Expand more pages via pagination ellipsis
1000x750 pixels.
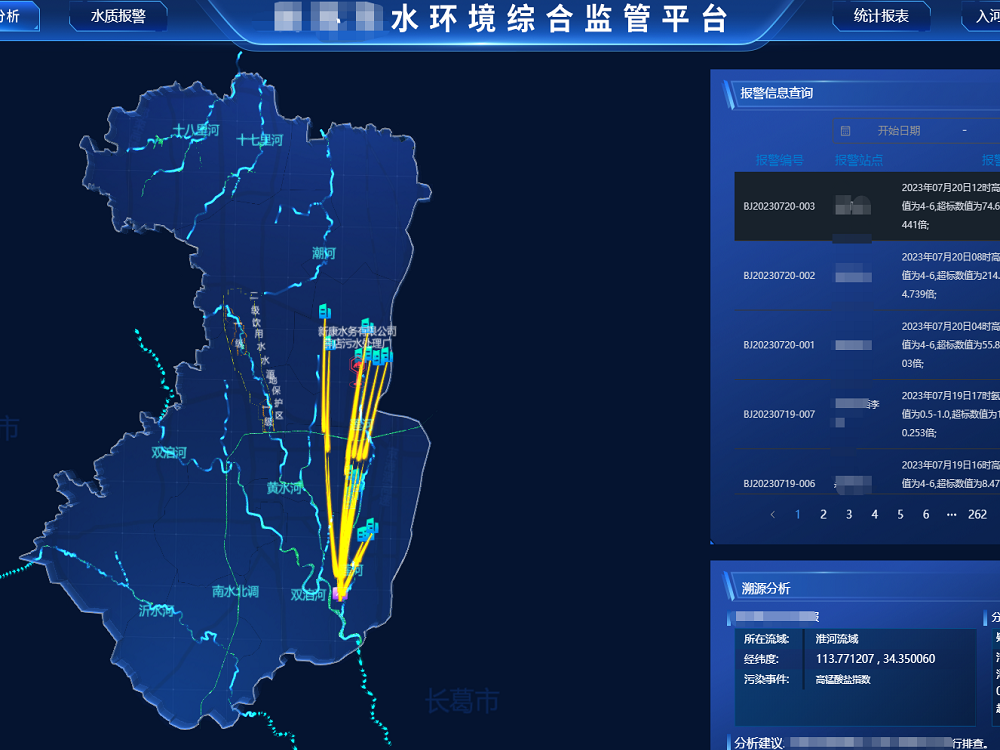point(951,514)
